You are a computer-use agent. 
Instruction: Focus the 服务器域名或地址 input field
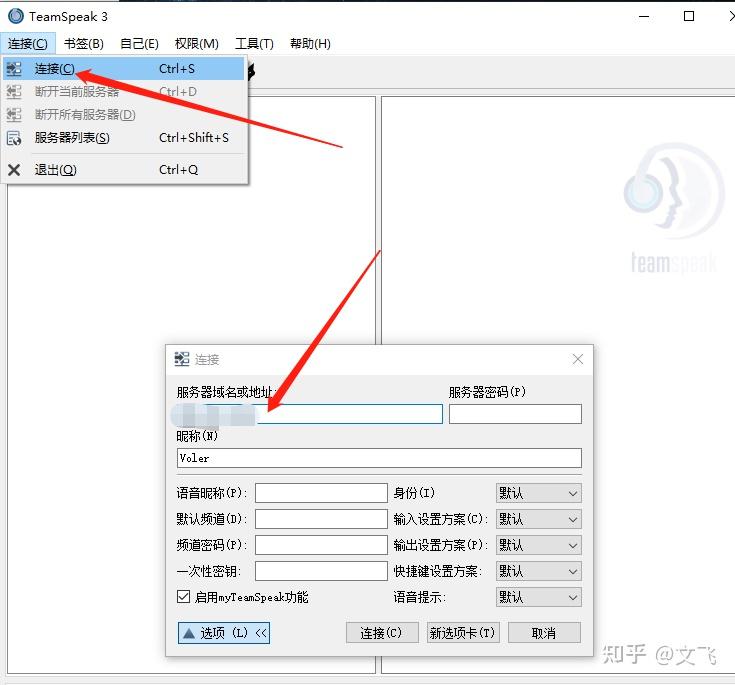click(x=309, y=414)
